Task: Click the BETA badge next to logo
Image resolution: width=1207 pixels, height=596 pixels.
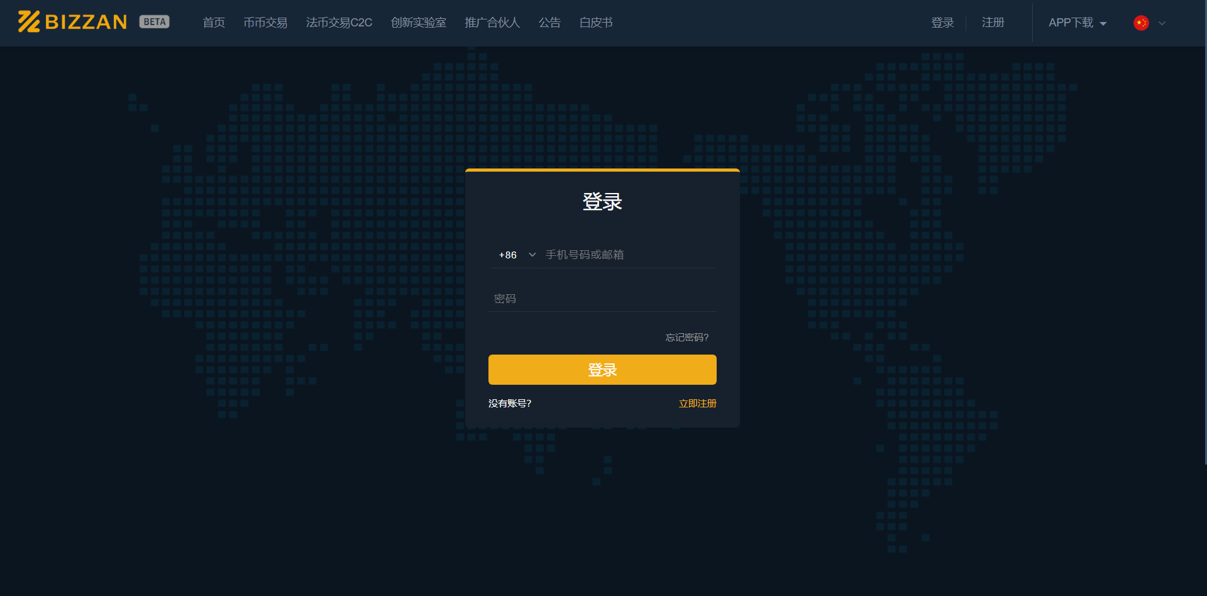Action: (154, 22)
